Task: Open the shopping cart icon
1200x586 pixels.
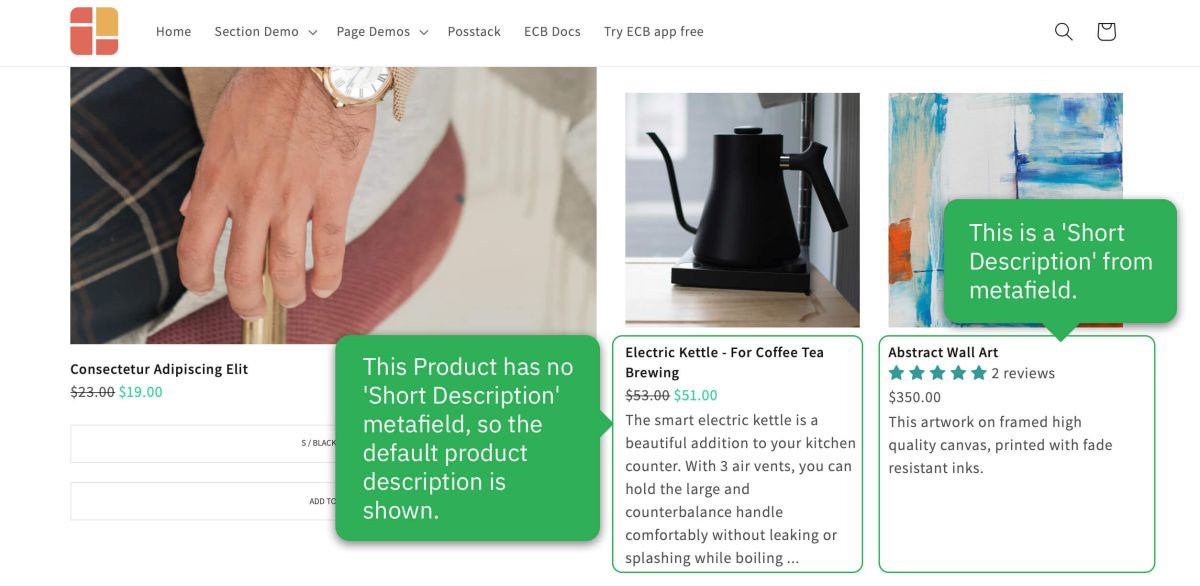Action: 1105,32
